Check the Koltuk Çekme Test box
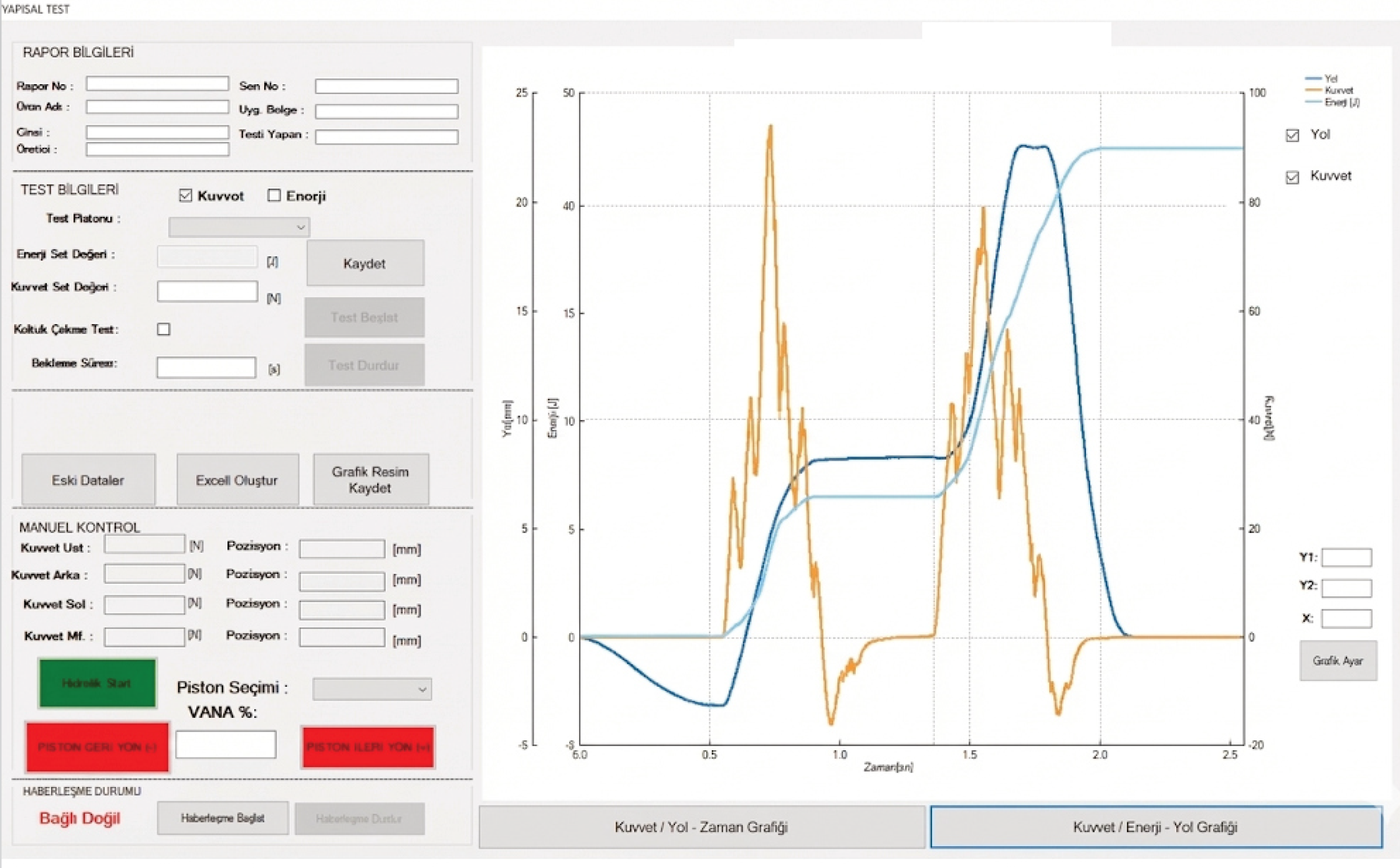 point(164,329)
